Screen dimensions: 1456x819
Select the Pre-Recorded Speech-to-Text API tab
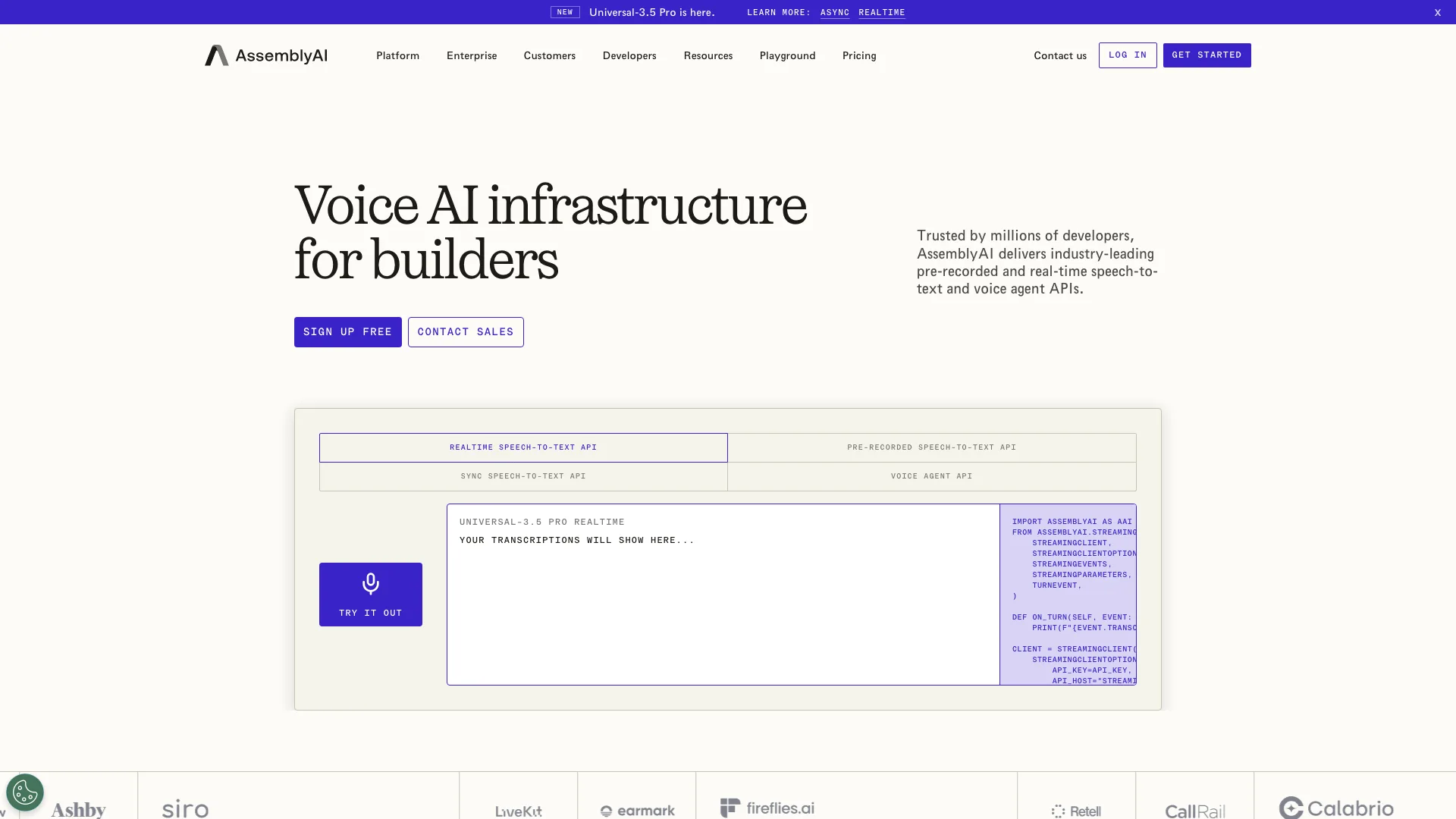[932, 447]
